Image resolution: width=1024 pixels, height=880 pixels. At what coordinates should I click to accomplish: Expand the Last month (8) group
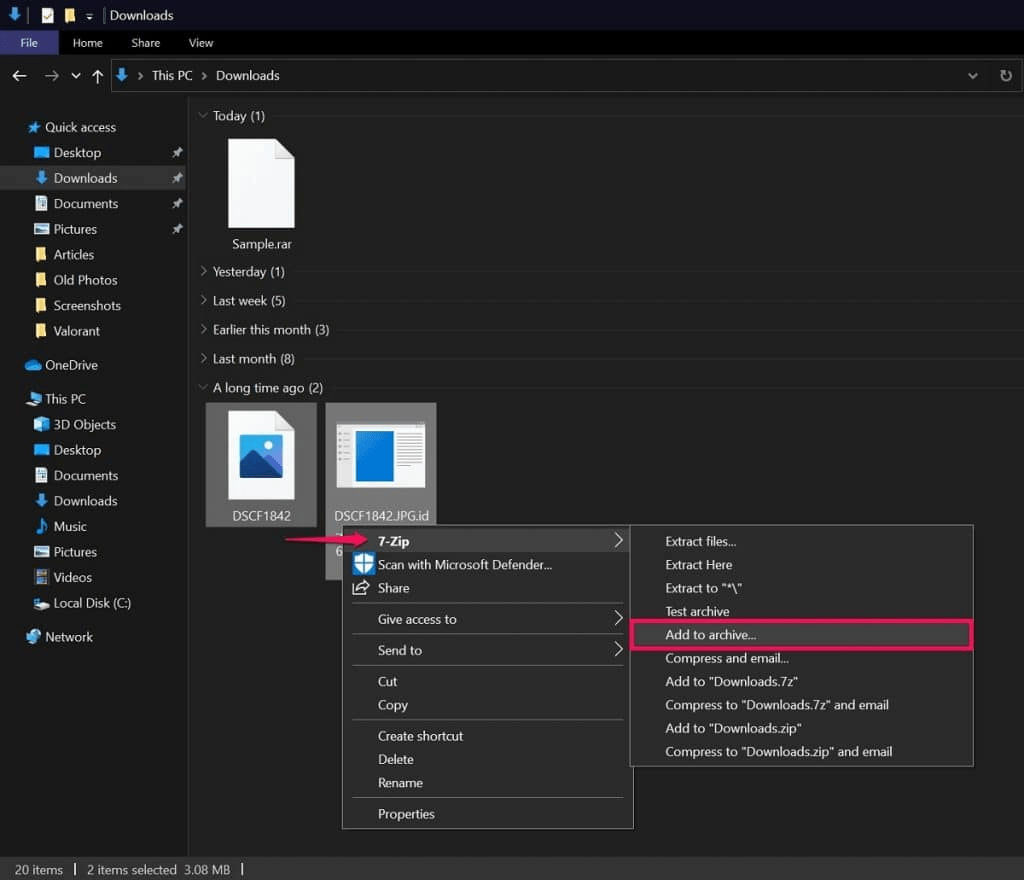click(x=203, y=358)
